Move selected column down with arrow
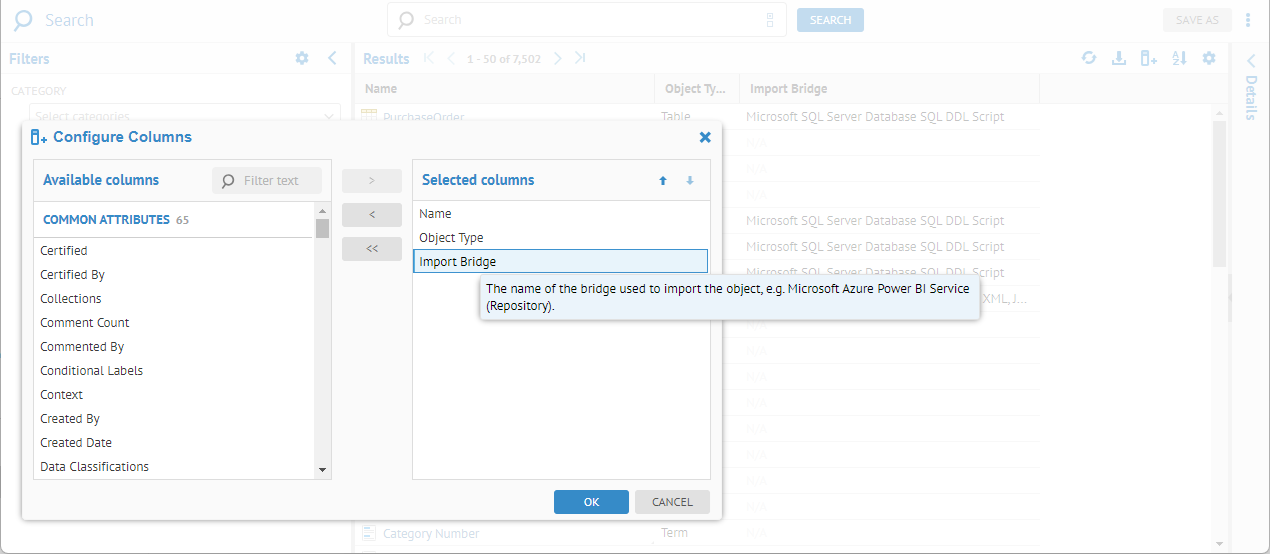Screen dimensions: 1270x554 tap(689, 181)
